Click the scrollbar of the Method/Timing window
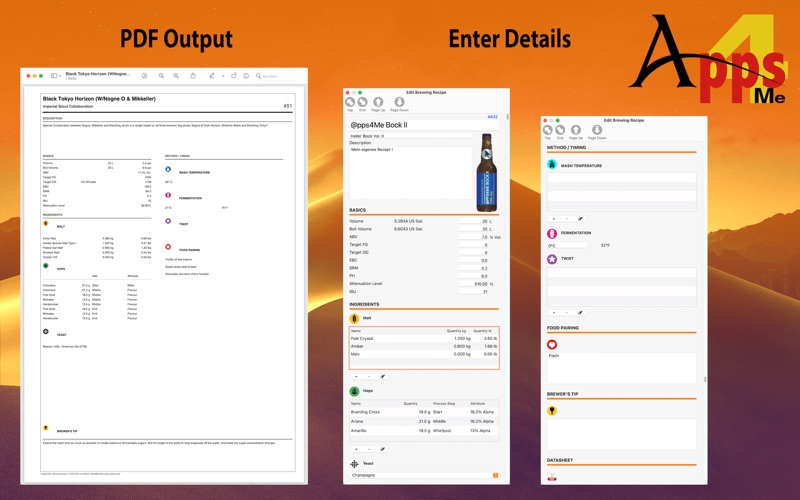 705,379
